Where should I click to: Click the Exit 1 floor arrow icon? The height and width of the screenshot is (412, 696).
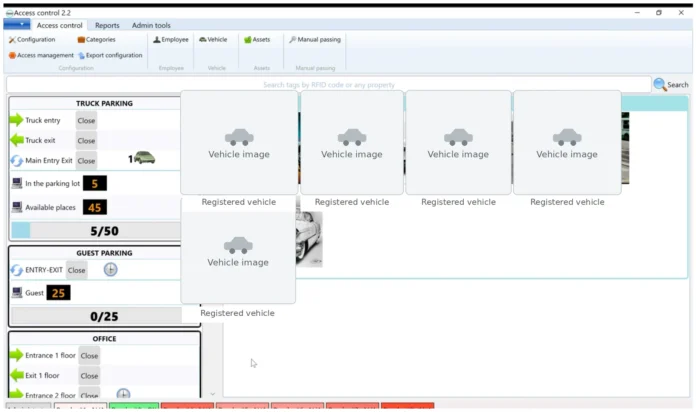(x=16, y=375)
